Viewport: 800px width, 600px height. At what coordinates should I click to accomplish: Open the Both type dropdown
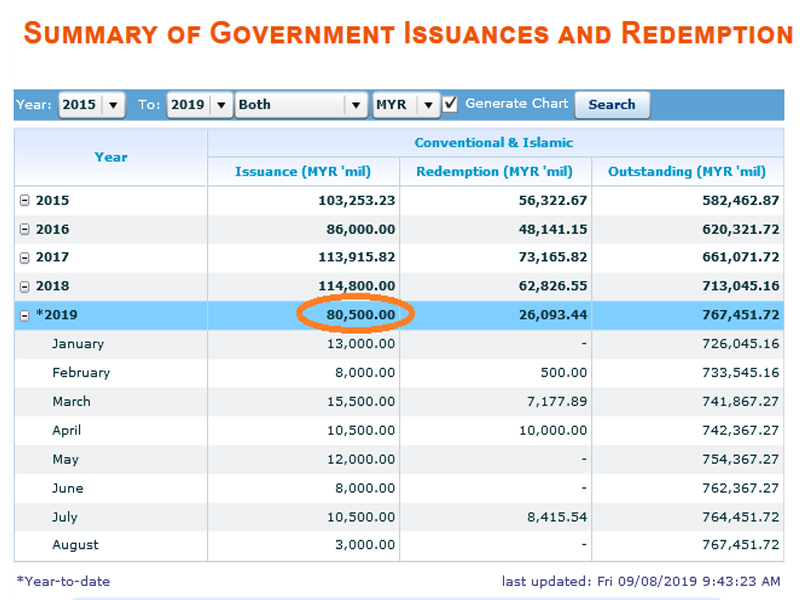356,105
